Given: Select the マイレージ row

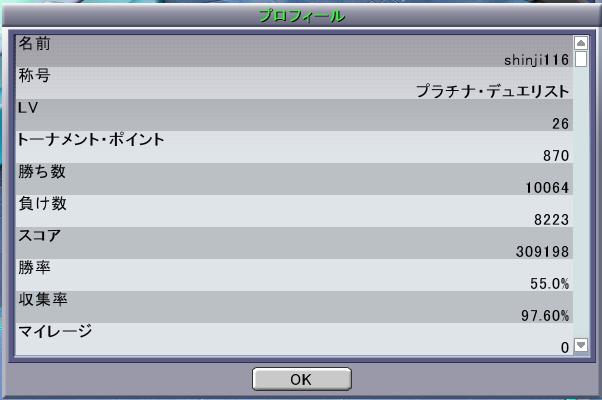Looking at the screenshot, I should tap(294, 339).
